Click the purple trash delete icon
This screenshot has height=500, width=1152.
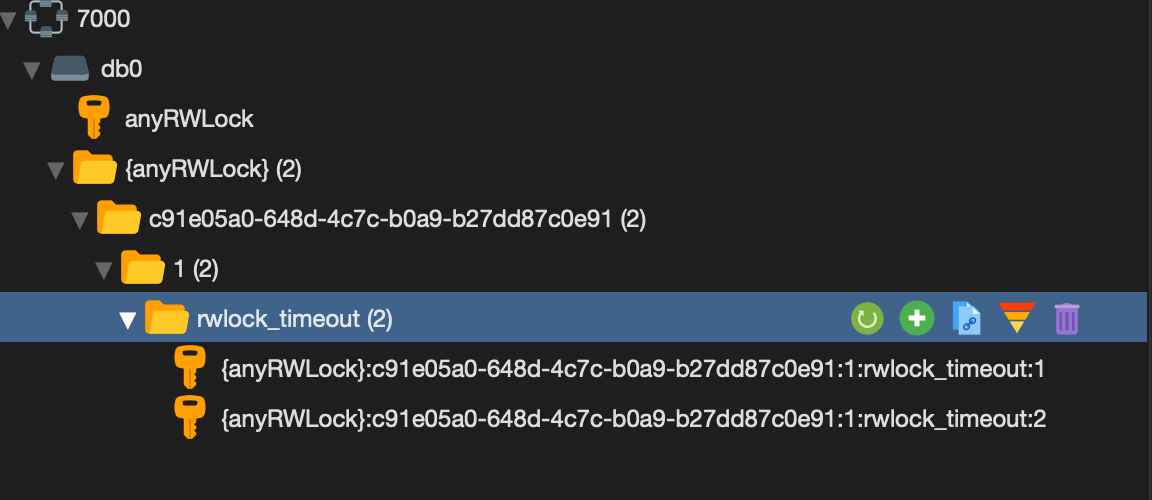[1067, 319]
